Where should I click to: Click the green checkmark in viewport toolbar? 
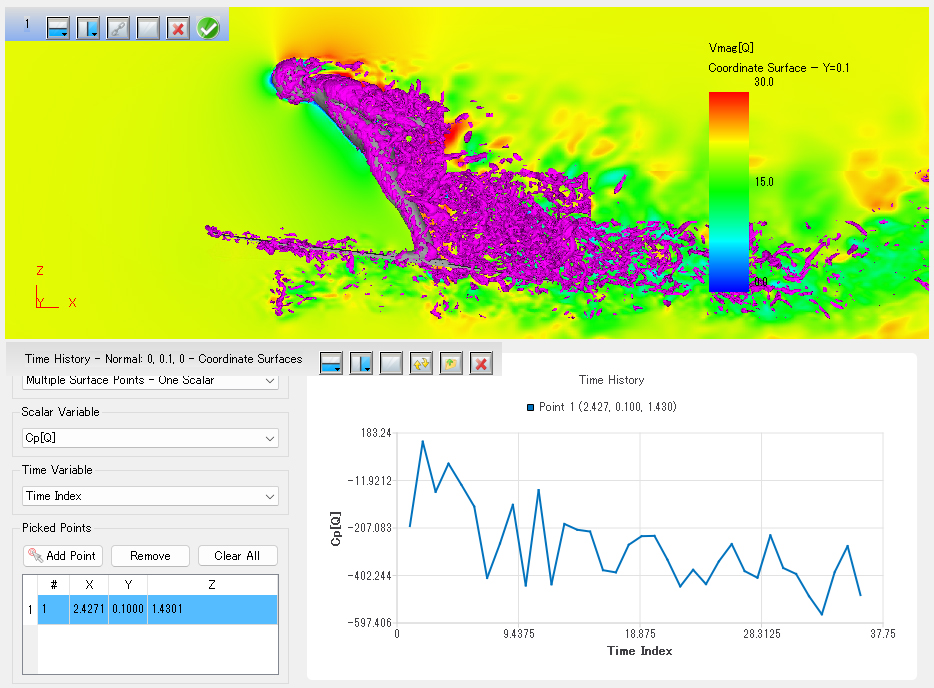click(x=208, y=28)
